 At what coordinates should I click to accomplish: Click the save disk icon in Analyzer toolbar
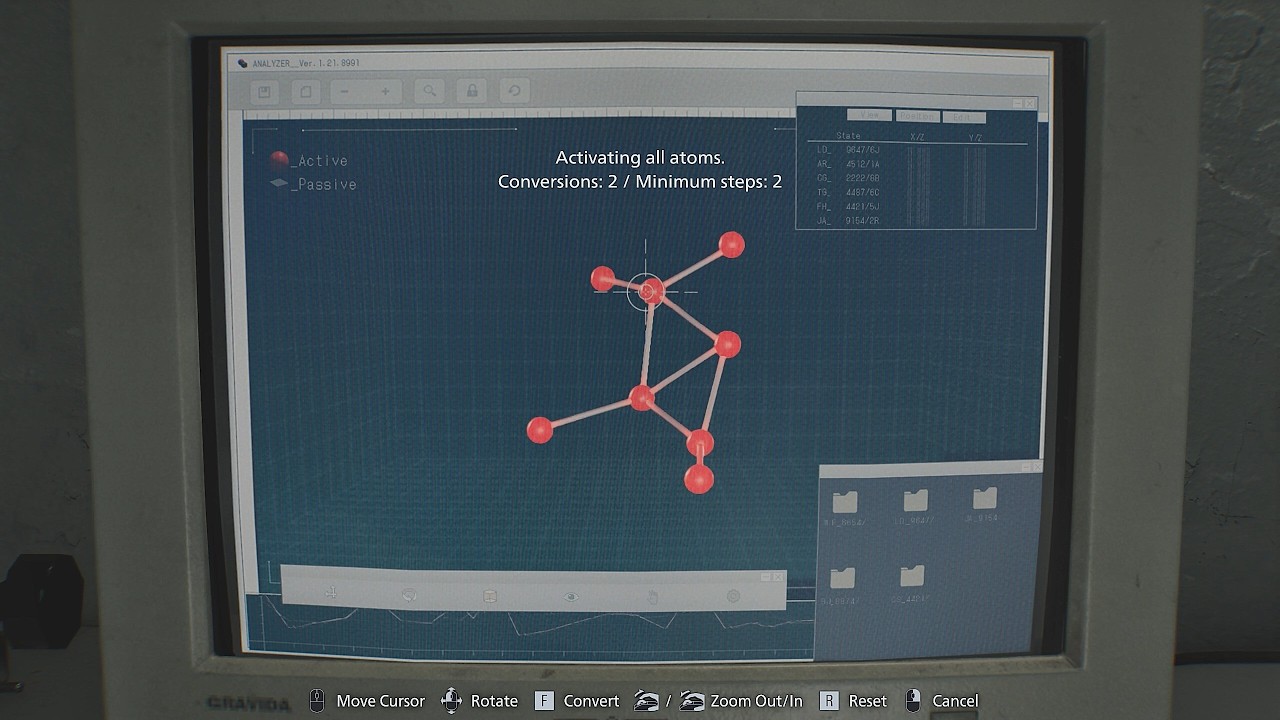[264, 92]
